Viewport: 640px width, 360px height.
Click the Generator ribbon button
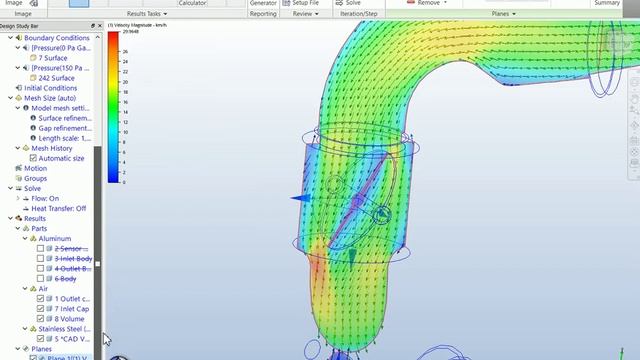click(263, 3)
